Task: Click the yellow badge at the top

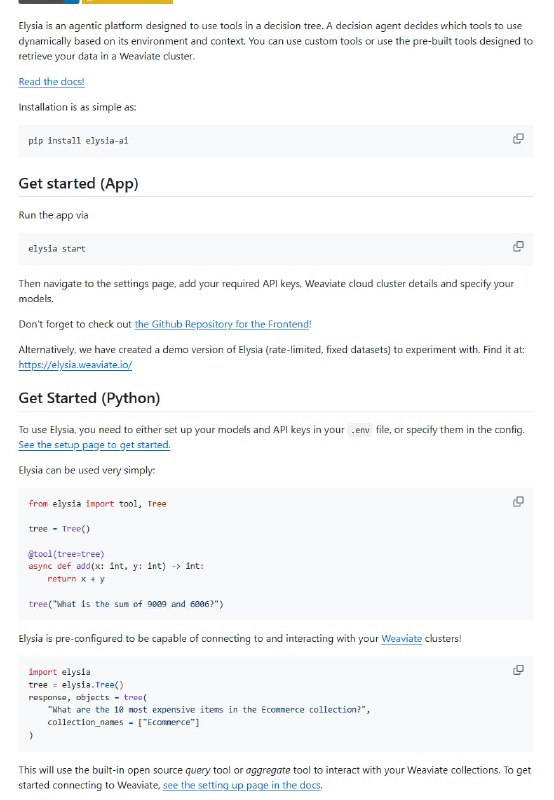Action: point(128,2)
